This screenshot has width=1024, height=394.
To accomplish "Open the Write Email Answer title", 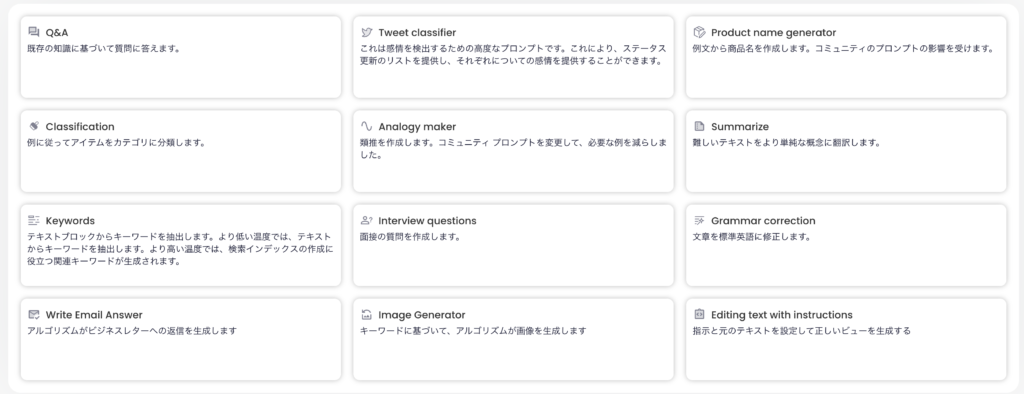I will click(x=94, y=315).
